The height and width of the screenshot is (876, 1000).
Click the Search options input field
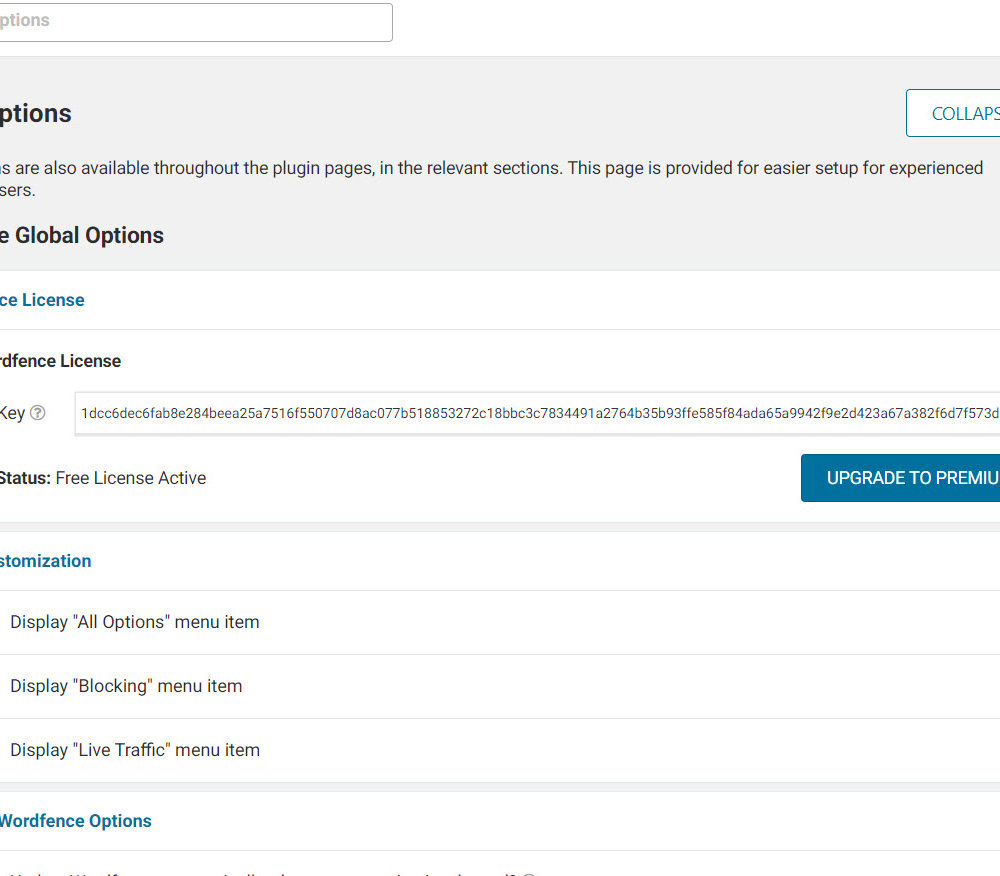click(x=195, y=22)
